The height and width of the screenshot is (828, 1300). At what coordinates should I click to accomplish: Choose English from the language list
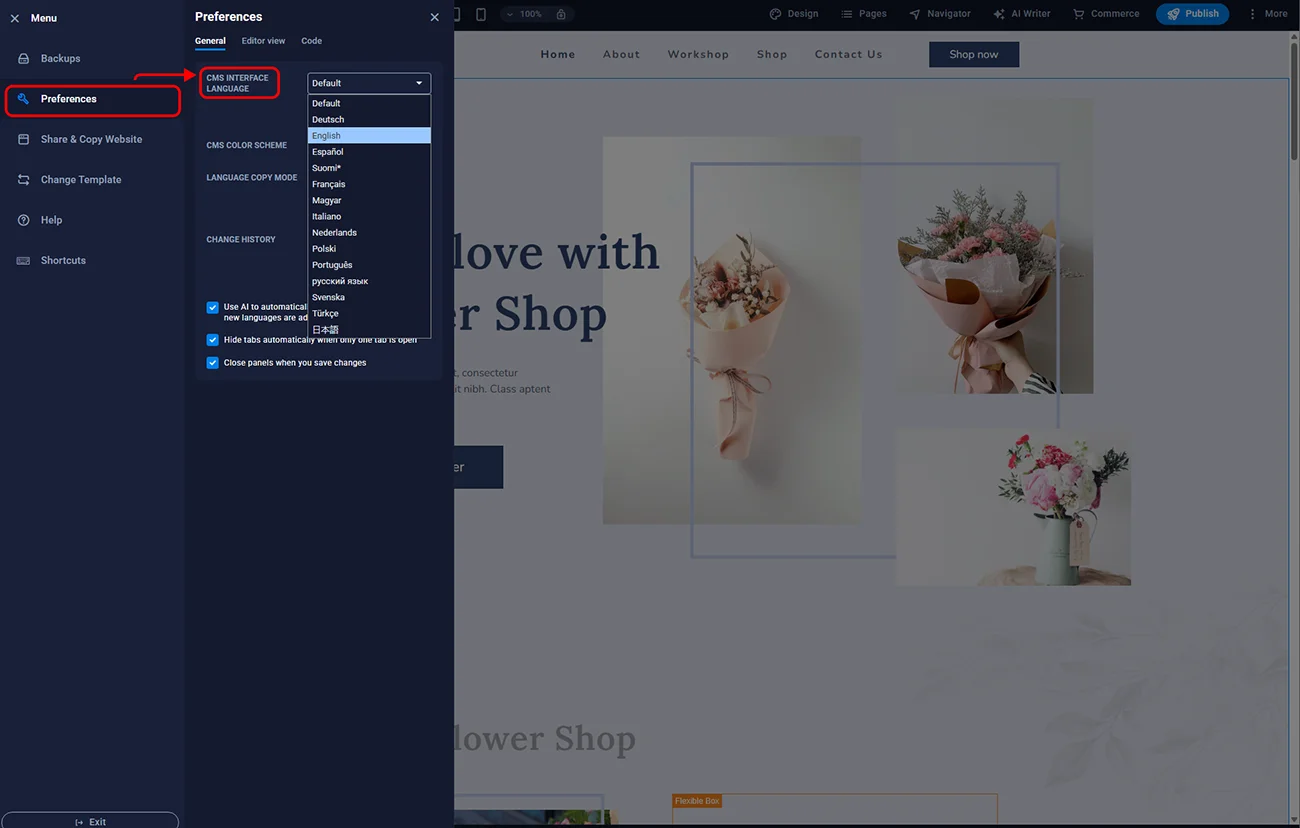click(368, 136)
